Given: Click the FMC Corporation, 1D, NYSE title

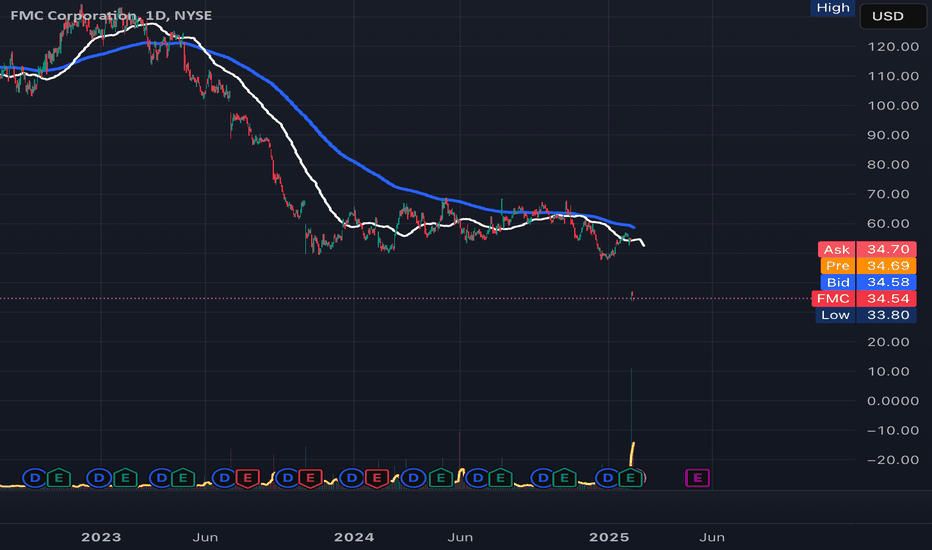Looking at the screenshot, I should tap(111, 15).
